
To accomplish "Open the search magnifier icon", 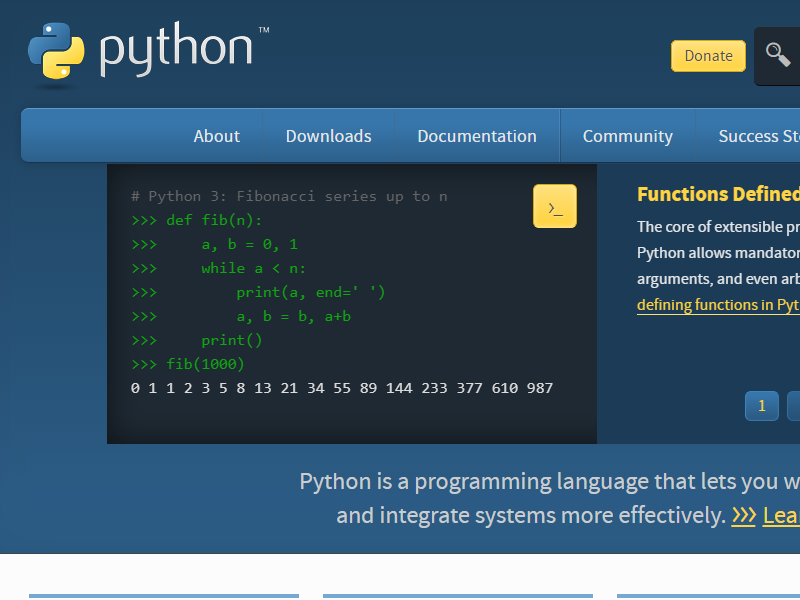I will (778, 55).
